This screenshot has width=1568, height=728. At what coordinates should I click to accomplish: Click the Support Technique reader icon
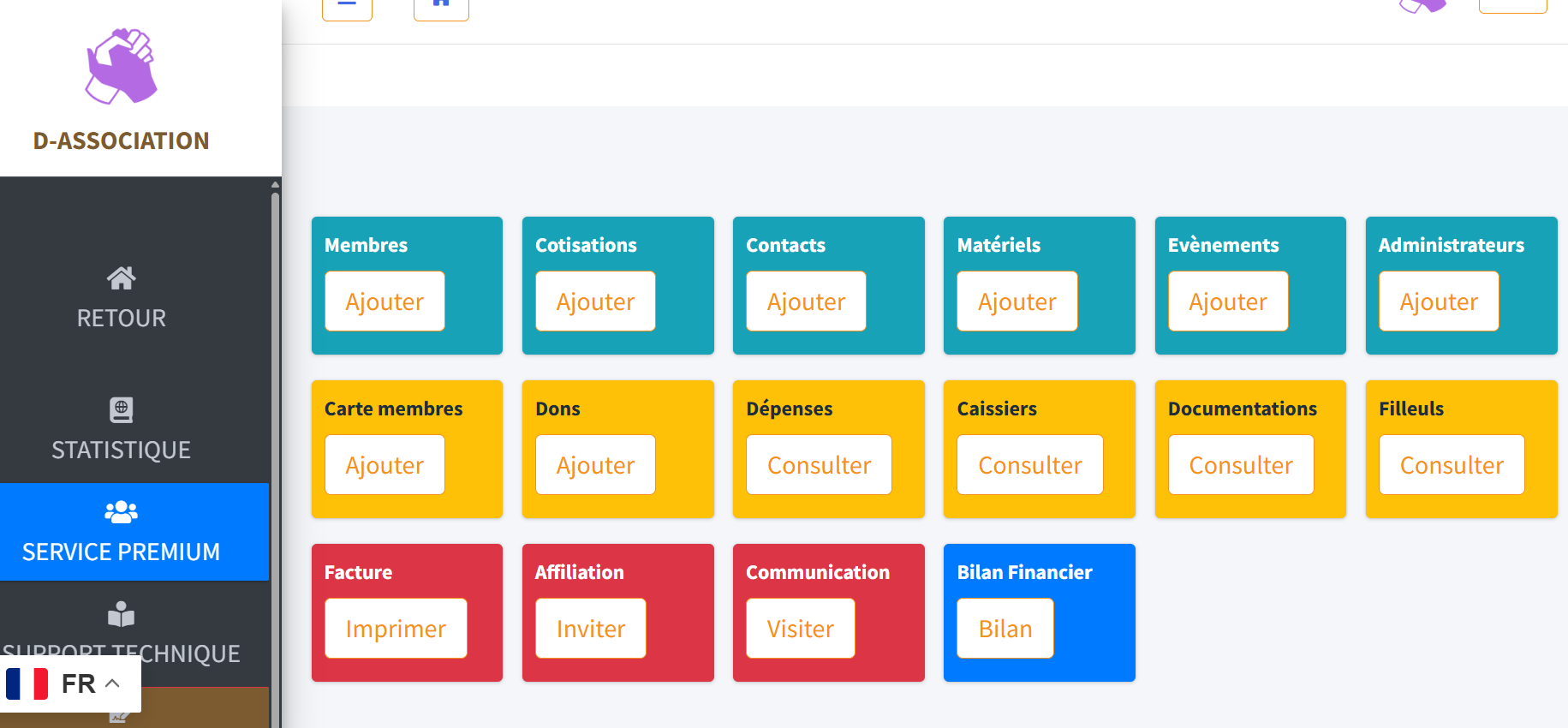pos(121,614)
